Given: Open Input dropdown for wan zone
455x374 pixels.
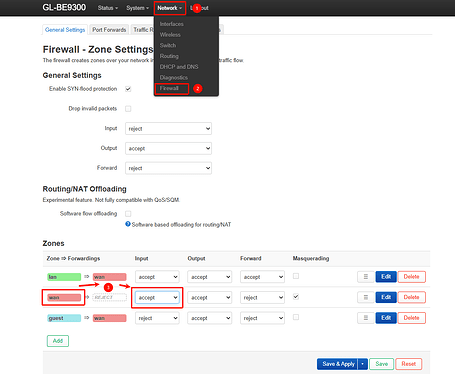Looking at the screenshot, I should 157,298.
